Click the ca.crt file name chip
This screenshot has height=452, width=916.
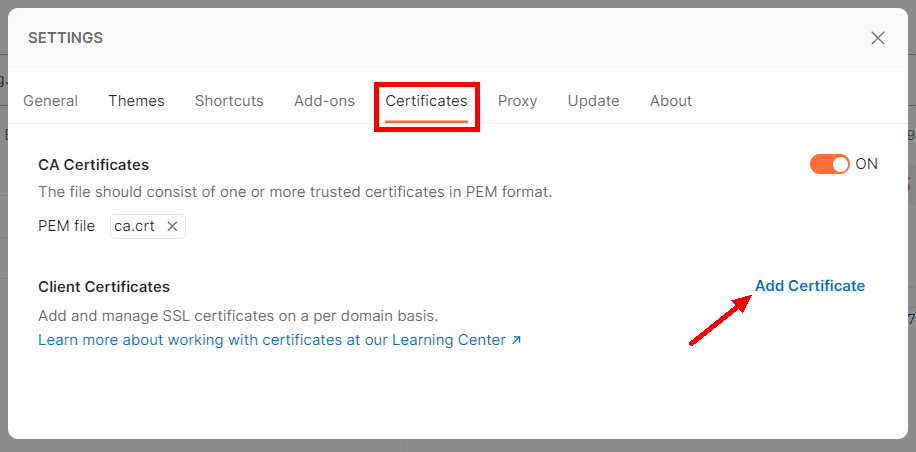click(135, 226)
